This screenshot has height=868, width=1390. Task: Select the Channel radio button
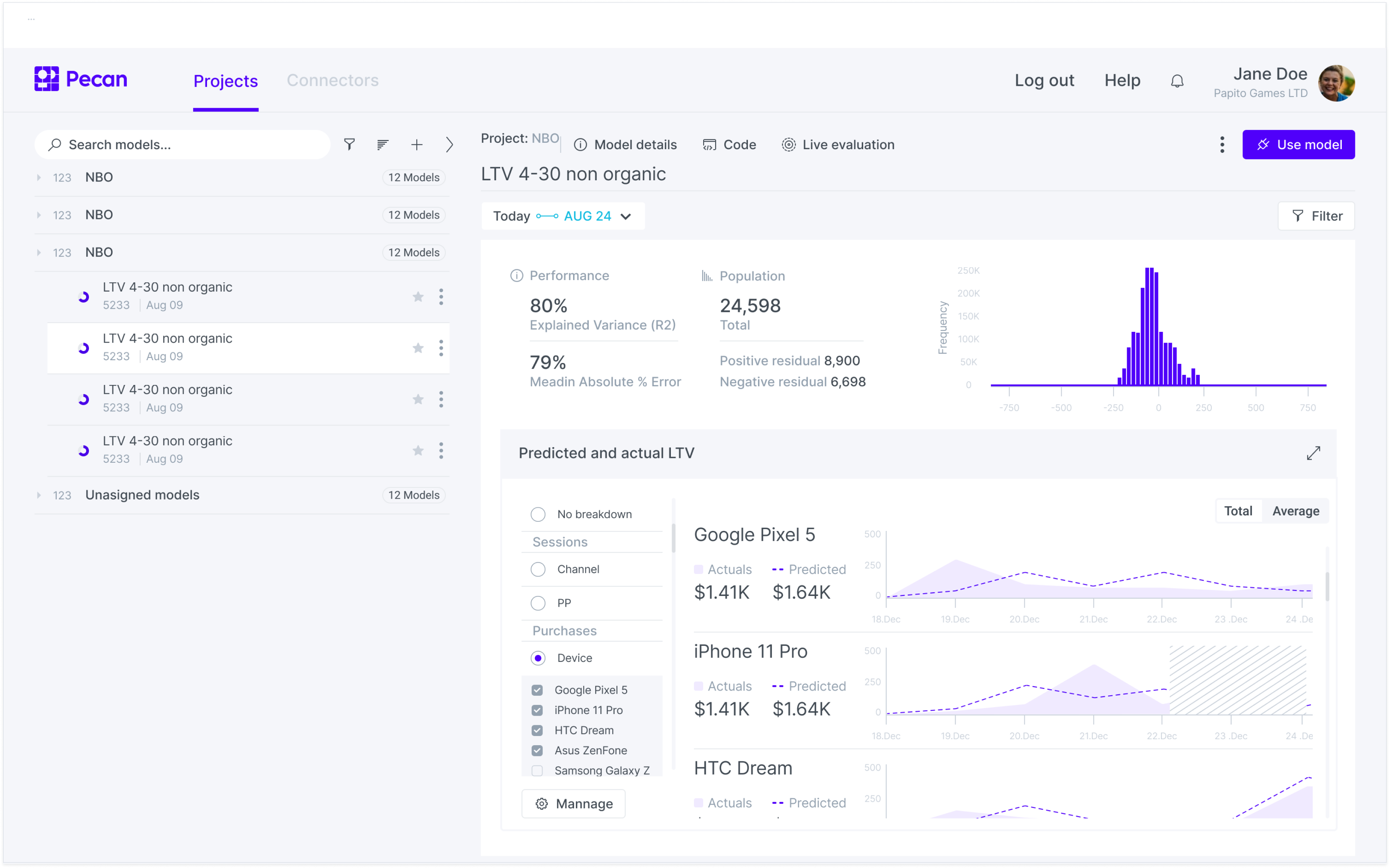tap(538, 570)
